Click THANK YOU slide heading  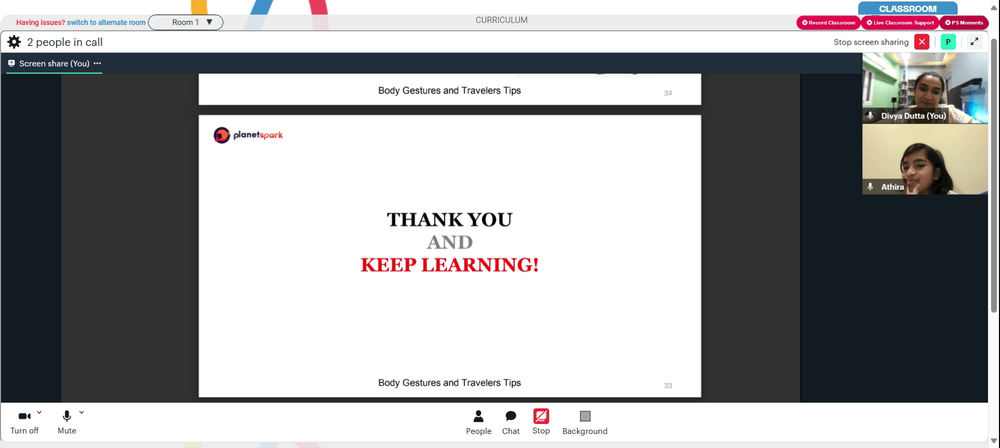coord(450,220)
